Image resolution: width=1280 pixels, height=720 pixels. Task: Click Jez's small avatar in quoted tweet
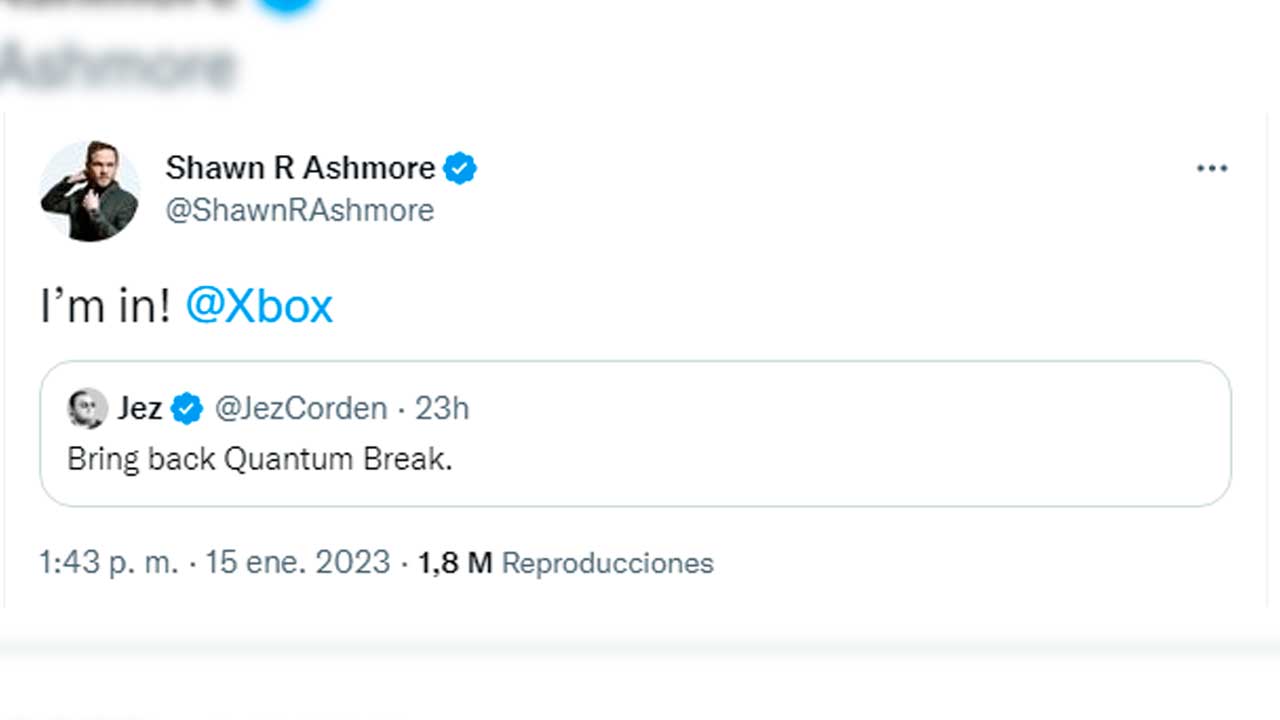tap(87, 408)
